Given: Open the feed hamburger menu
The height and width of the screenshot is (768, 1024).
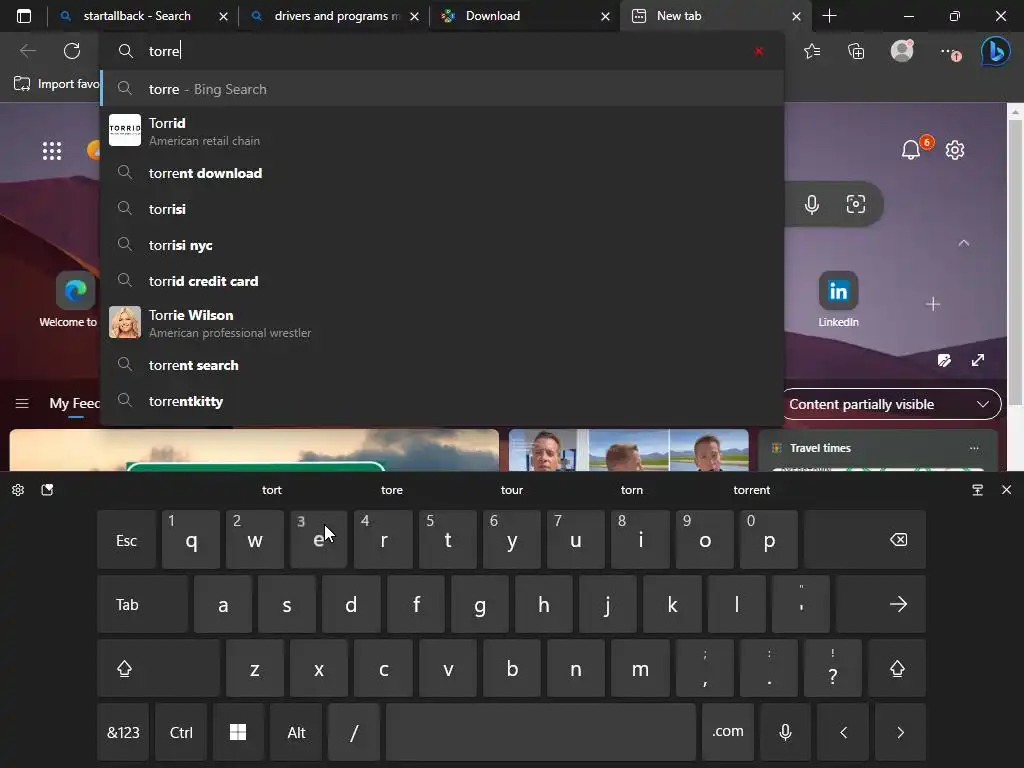Looking at the screenshot, I should click(x=22, y=404).
